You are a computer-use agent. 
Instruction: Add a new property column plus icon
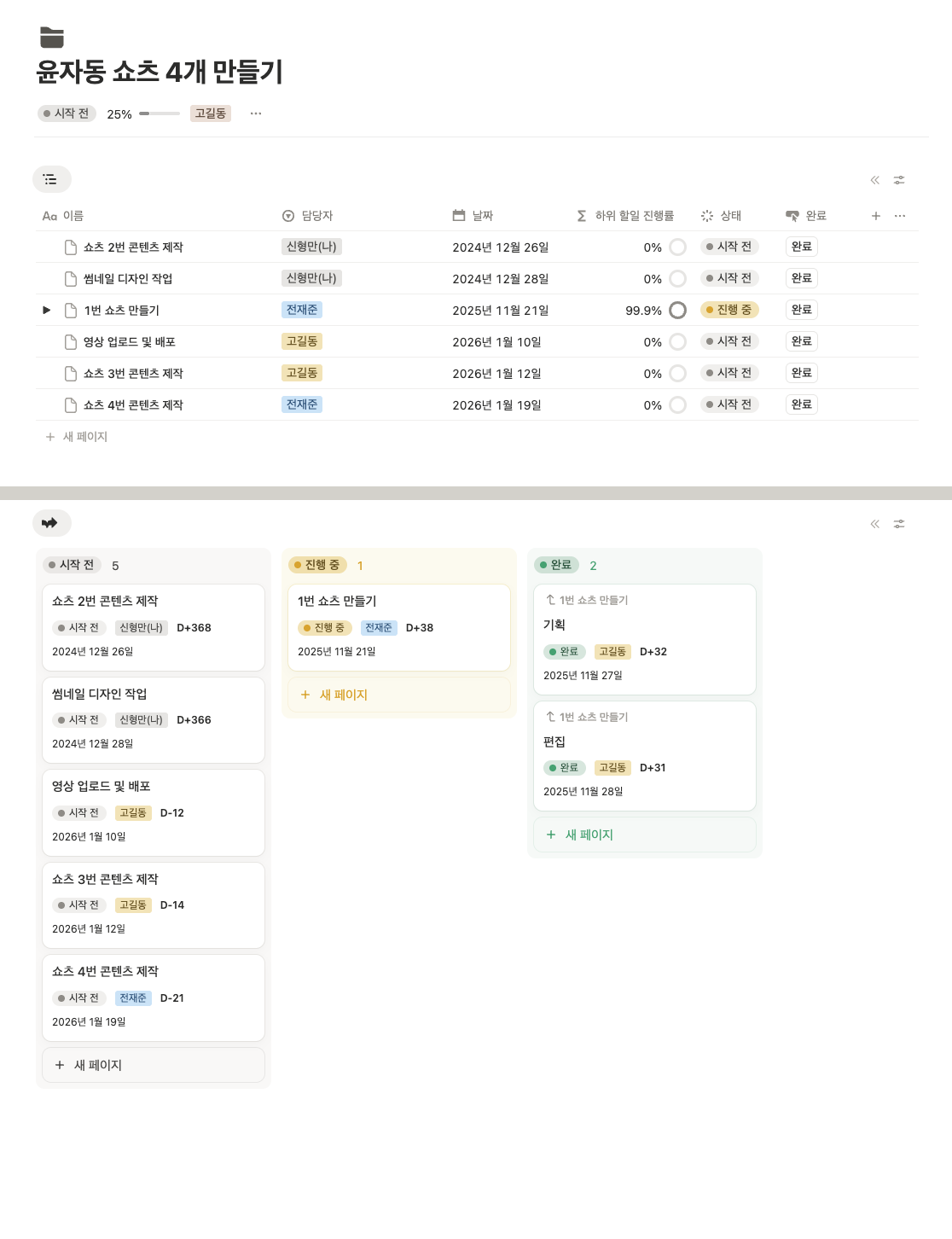point(875,216)
